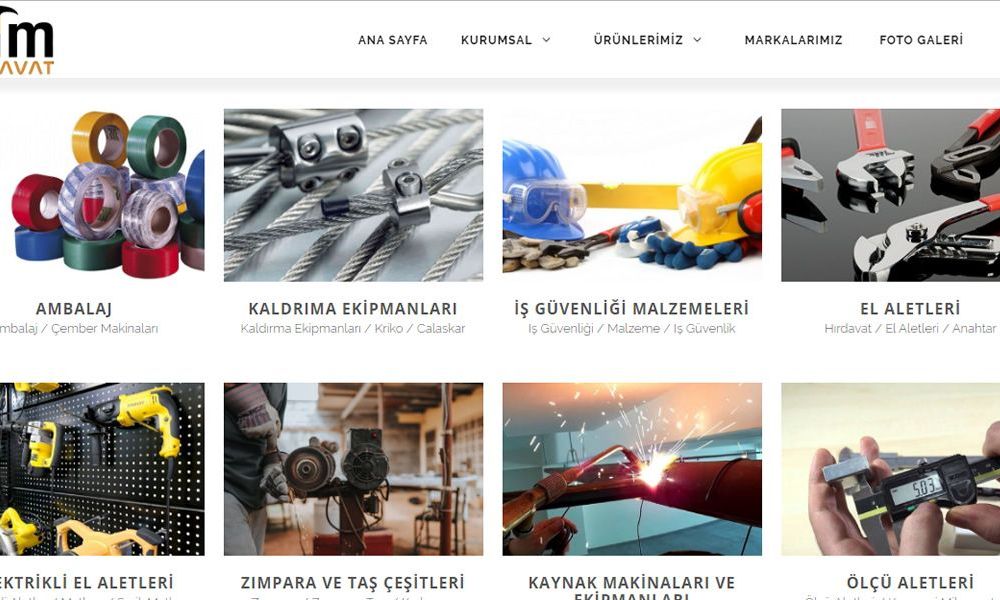1000x600 pixels.
Task: Follow the Kaldırma Ekipmanları title link
Action: [353, 309]
